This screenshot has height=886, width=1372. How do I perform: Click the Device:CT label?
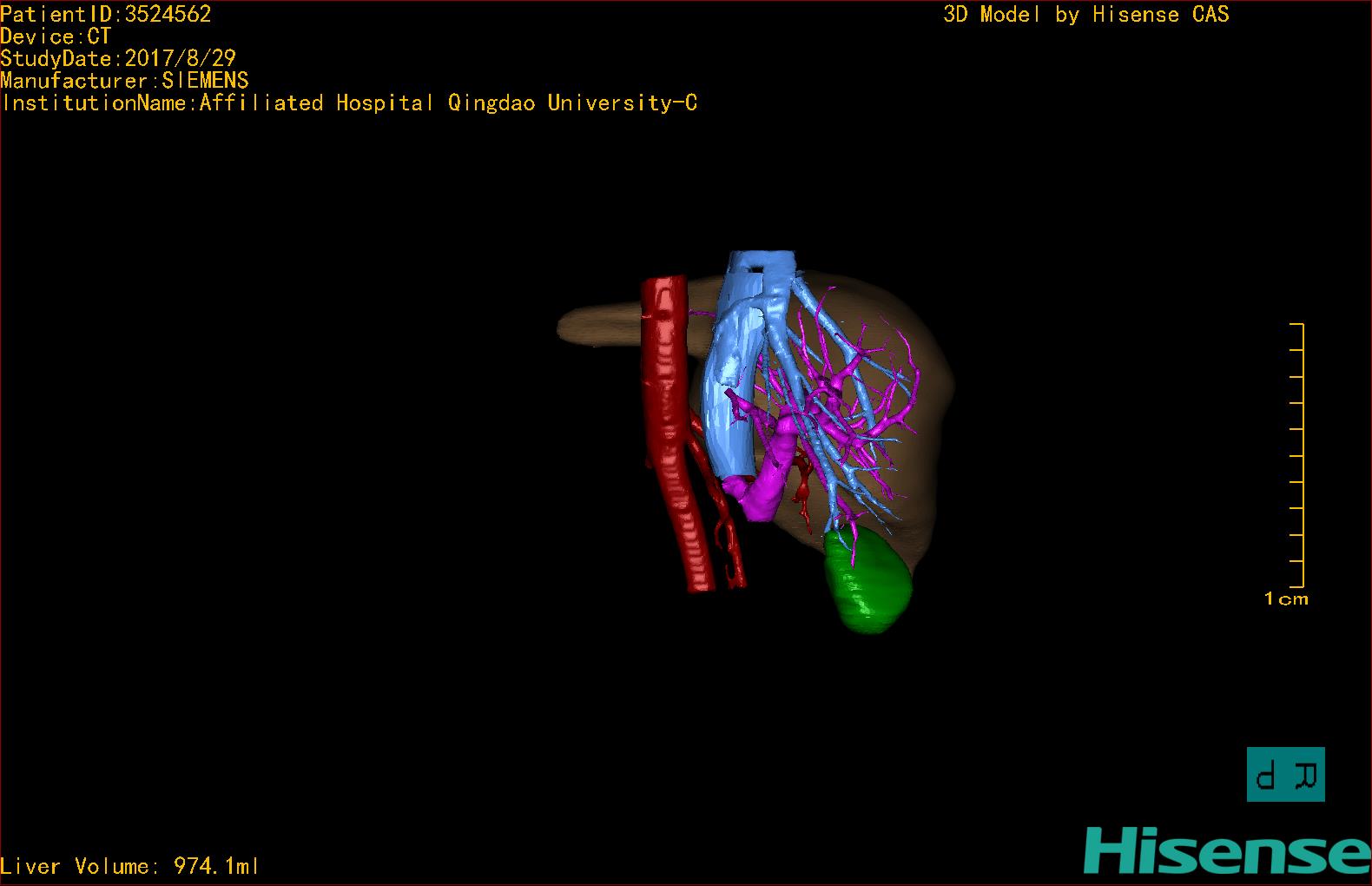click(x=56, y=36)
